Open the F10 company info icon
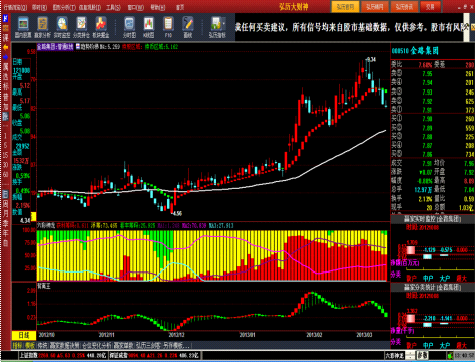 pyautogui.click(x=168, y=27)
